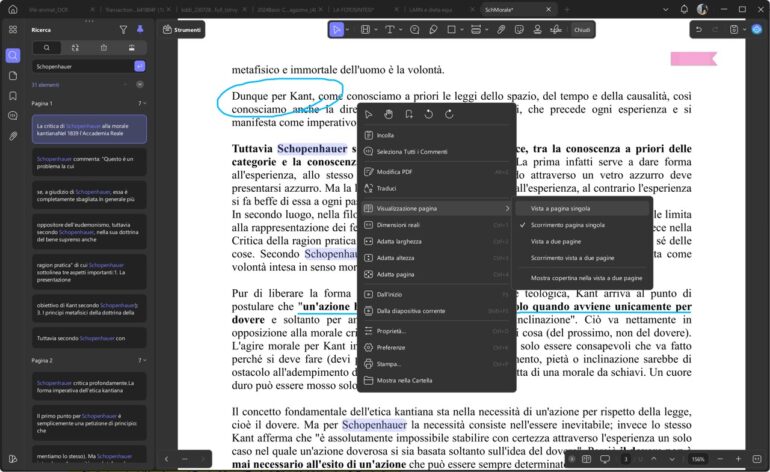Collapse the Pagina 1 results group
Viewport: 770px width, 472px height.
(x=142, y=103)
